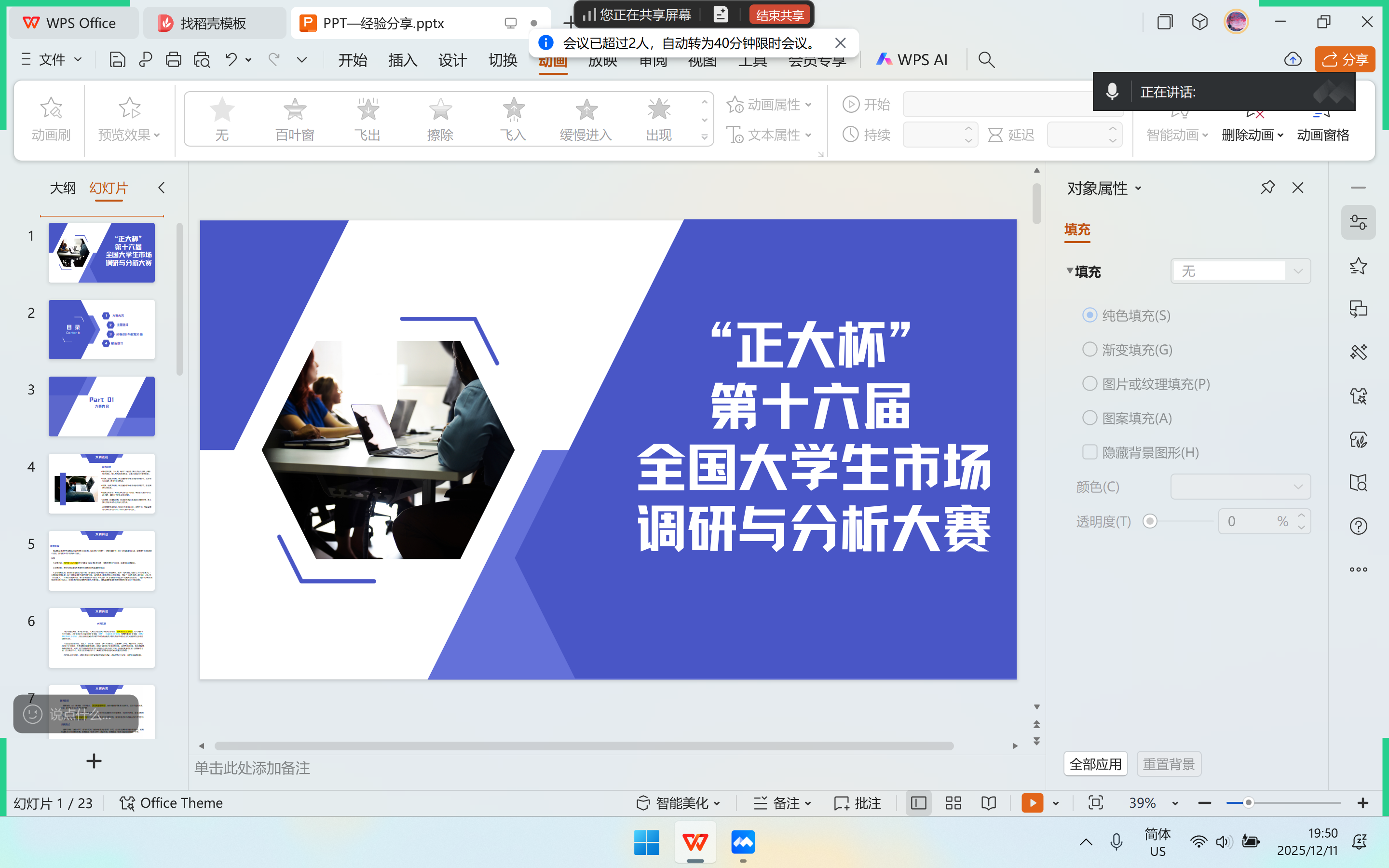This screenshot has height=868, width=1389.
Task: Open the help question mark icon
Action: pos(1358,526)
